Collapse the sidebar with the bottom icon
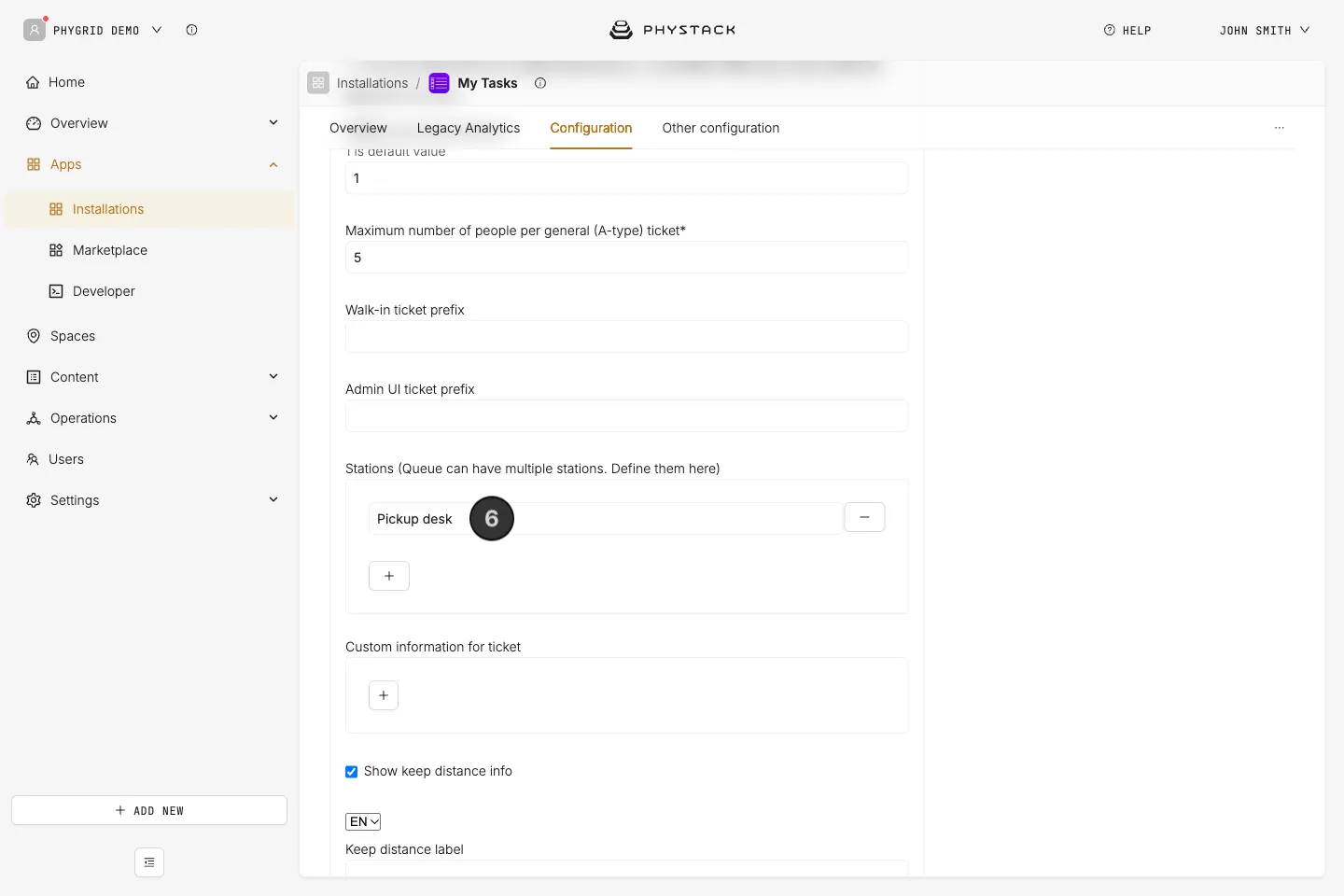Image resolution: width=1344 pixels, height=896 pixels. (149, 862)
